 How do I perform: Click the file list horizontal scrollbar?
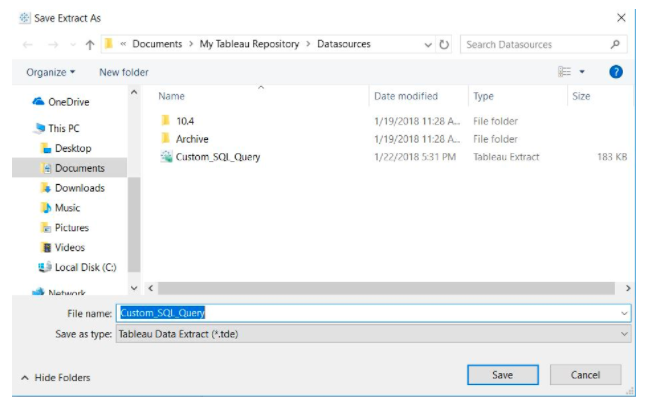coord(386,288)
